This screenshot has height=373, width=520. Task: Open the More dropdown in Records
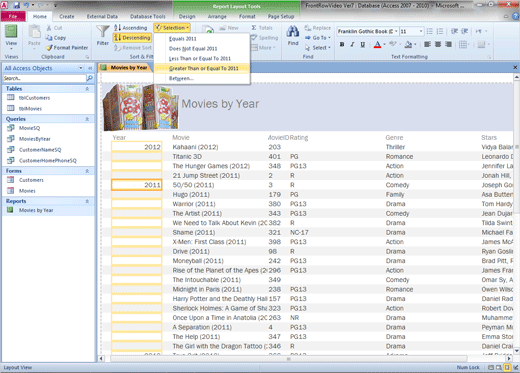click(263, 48)
